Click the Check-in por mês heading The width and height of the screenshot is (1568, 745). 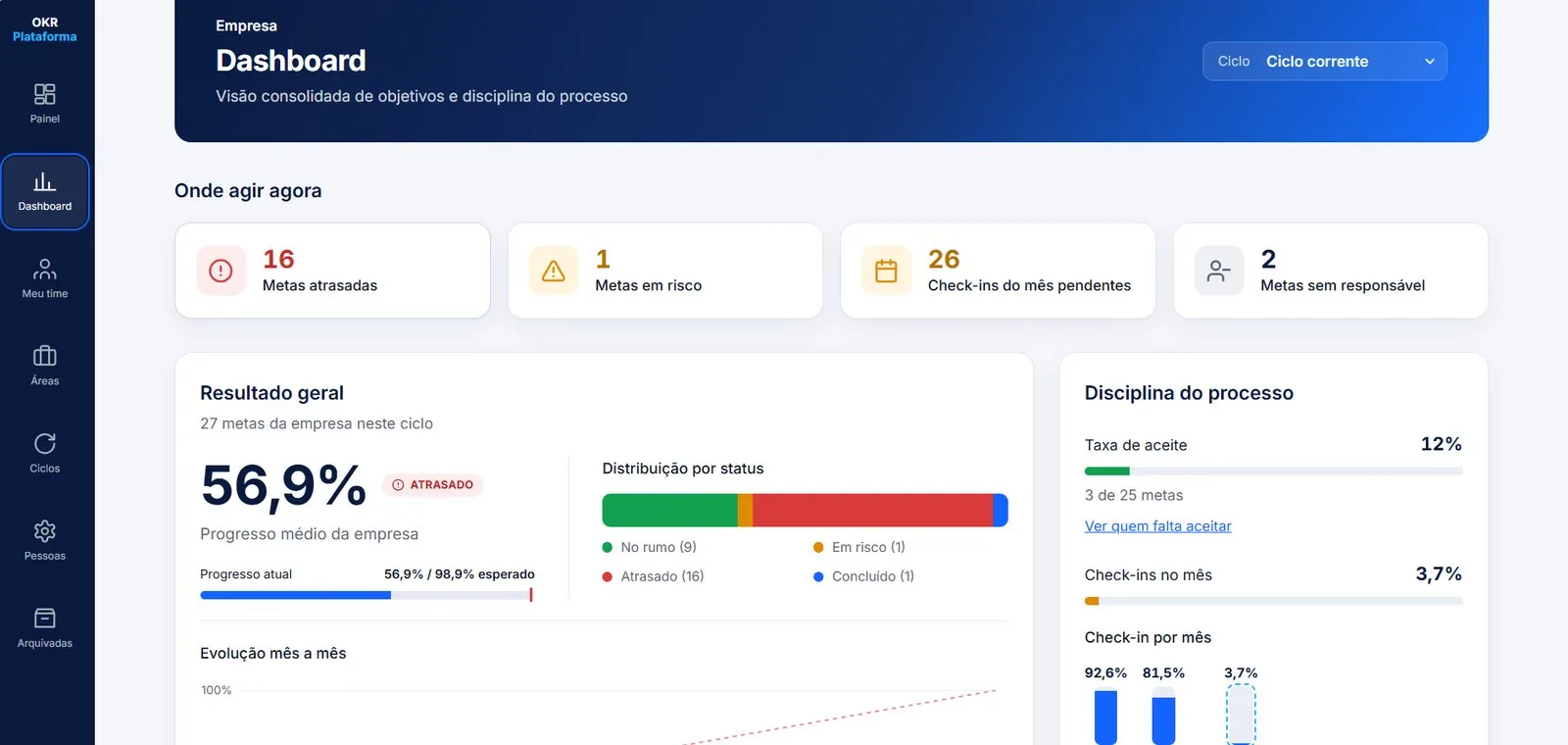(x=1148, y=637)
